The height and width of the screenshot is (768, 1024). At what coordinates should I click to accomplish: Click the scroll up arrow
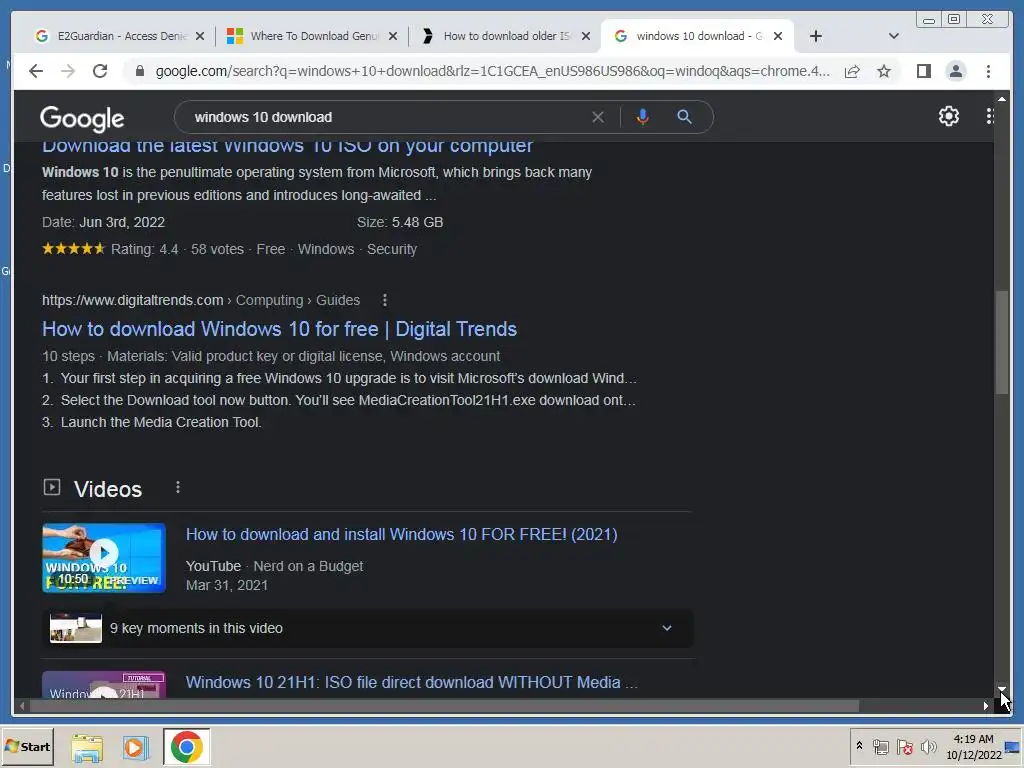pos(1002,99)
